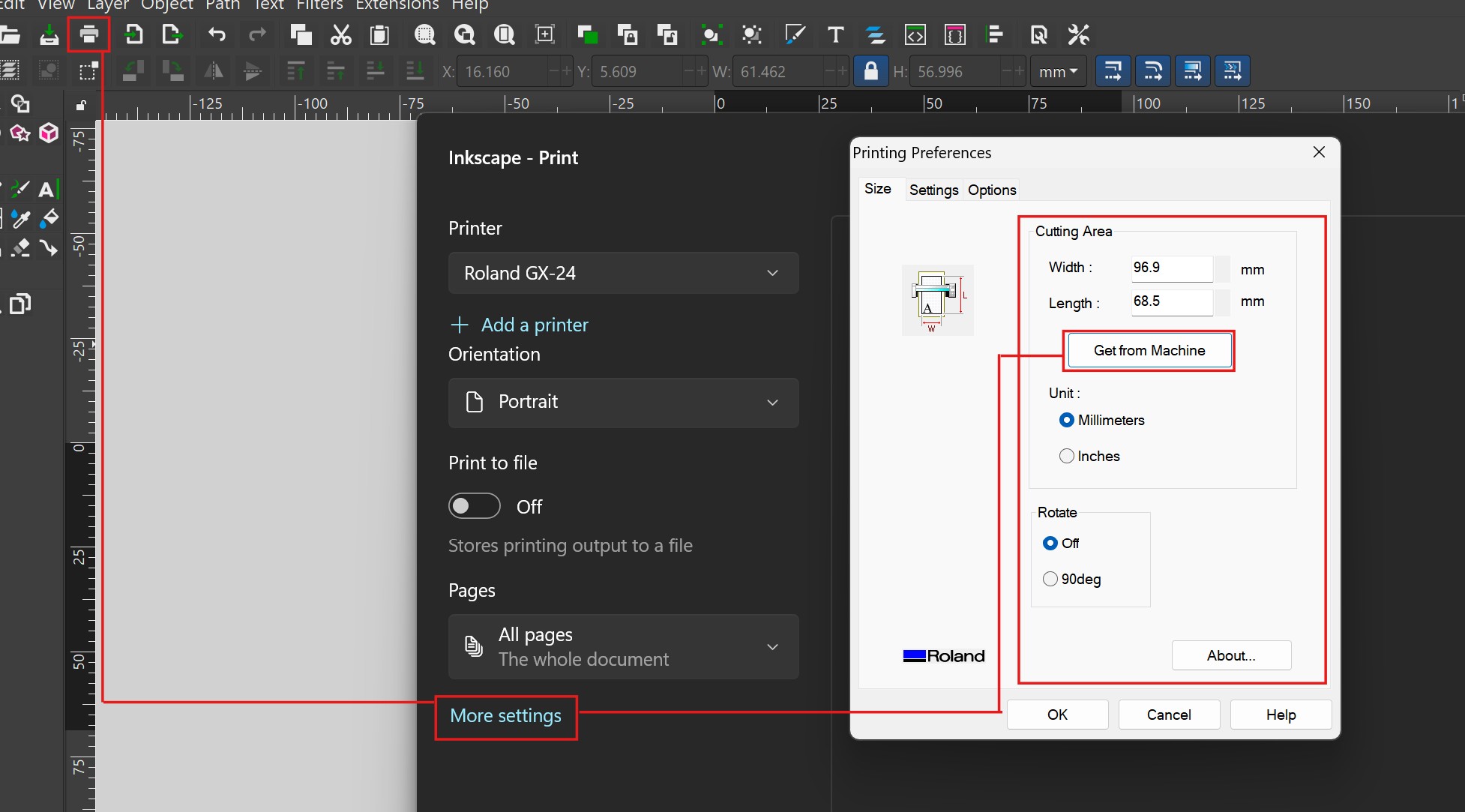Click the Get from Machine button
This screenshot has width=1465, height=812.
(1149, 350)
